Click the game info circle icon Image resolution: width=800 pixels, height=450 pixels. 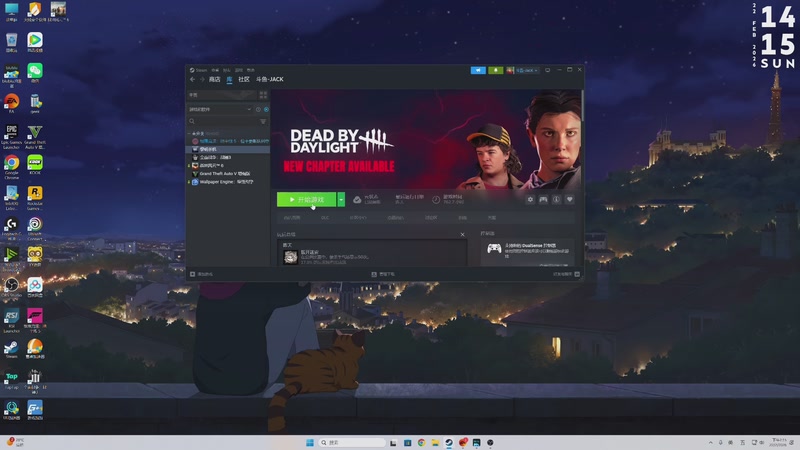pyautogui.click(x=557, y=199)
